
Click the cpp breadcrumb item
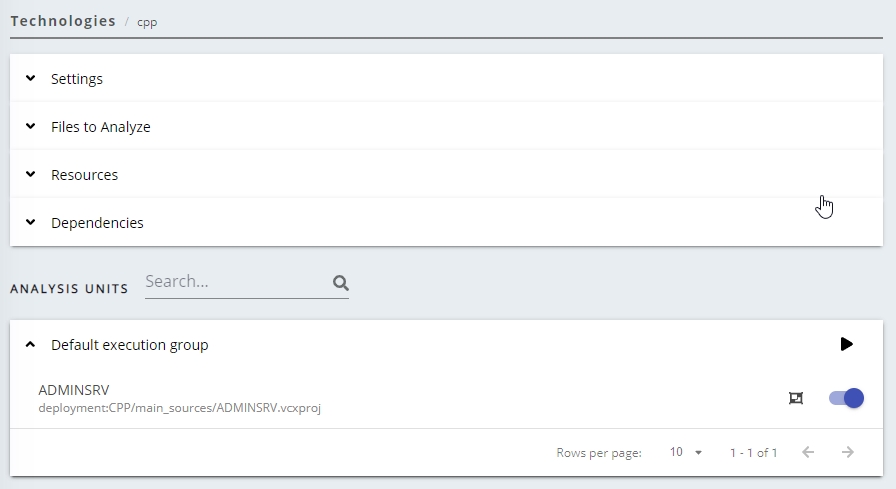147,22
